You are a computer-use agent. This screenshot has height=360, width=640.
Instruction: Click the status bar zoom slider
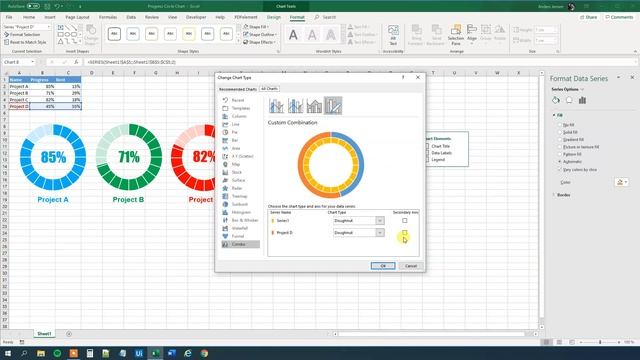600,342
